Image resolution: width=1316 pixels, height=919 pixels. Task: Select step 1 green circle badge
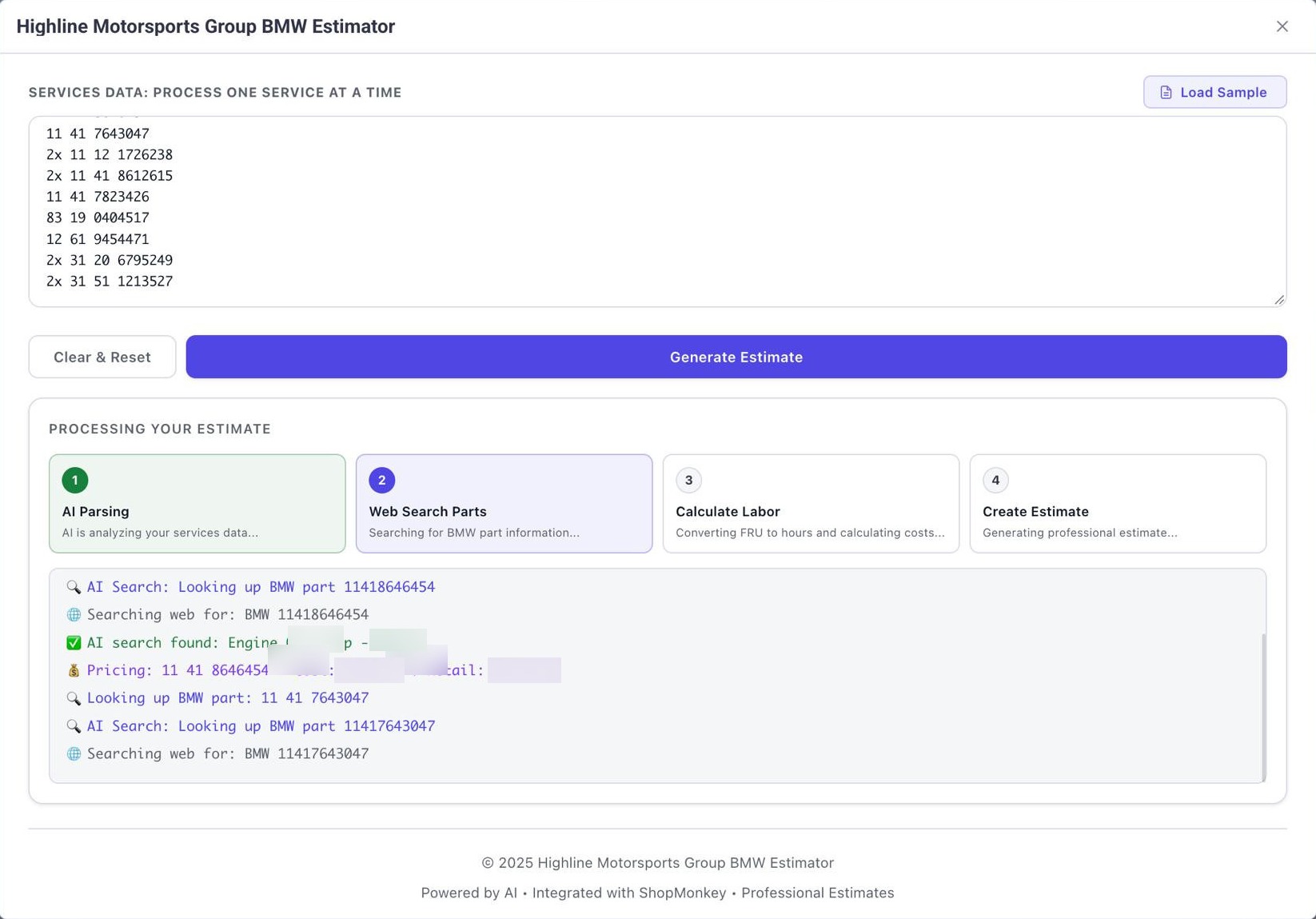click(75, 480)
